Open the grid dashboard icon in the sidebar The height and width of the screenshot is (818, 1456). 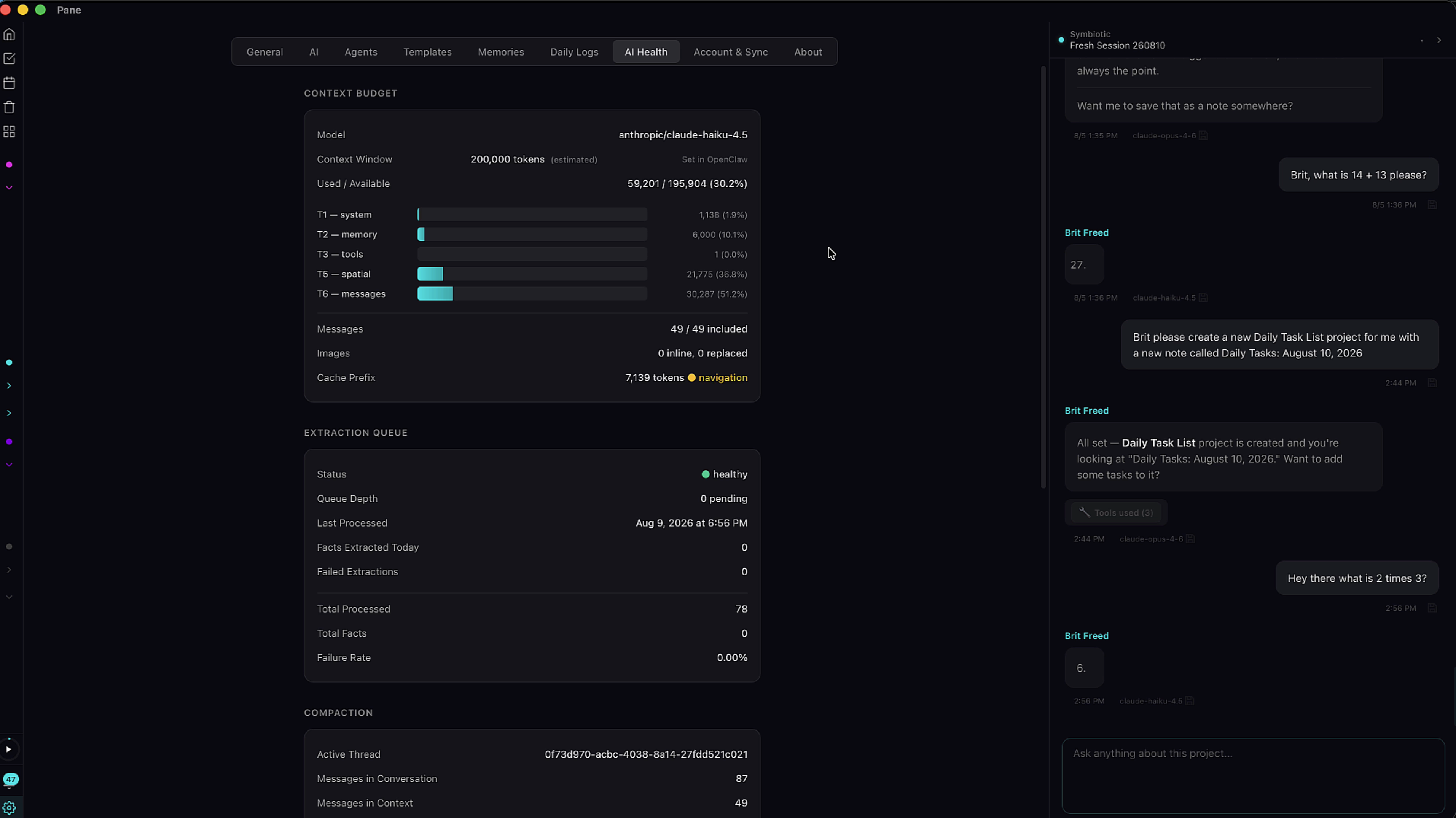9,132
